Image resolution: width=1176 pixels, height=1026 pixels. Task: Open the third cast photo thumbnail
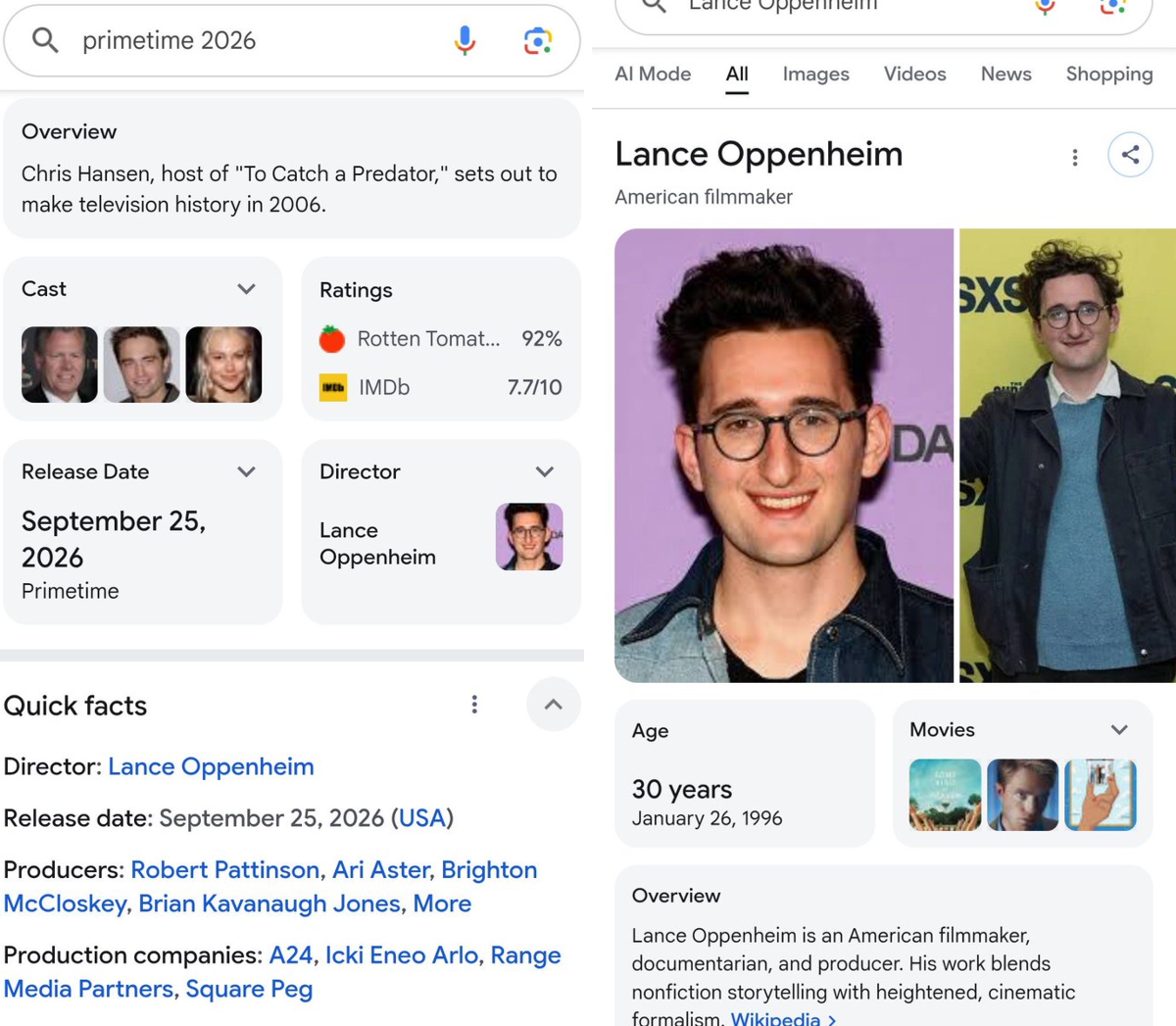click(x=223, y=365)
